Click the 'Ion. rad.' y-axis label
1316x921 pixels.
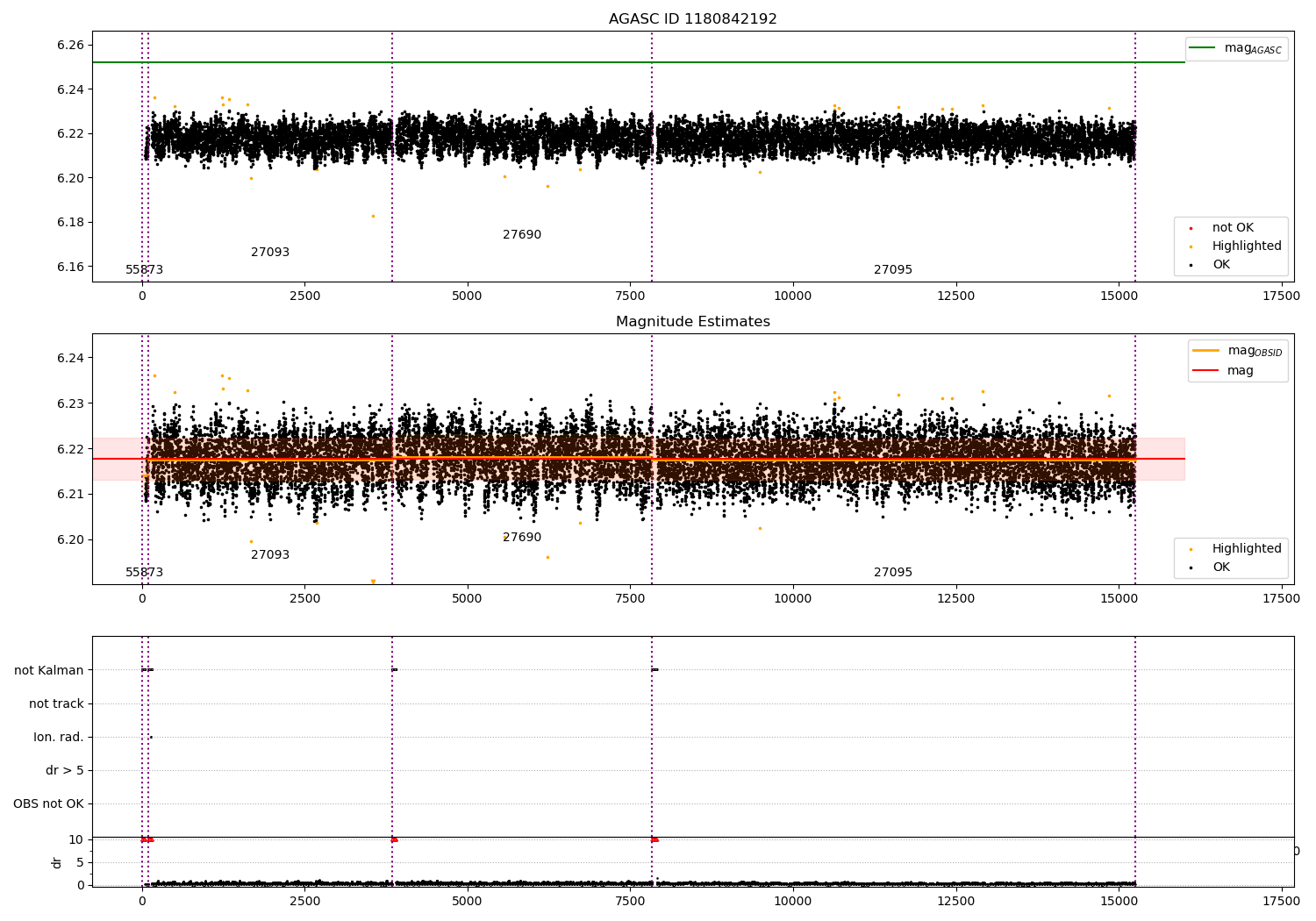(x=59, y=737)
